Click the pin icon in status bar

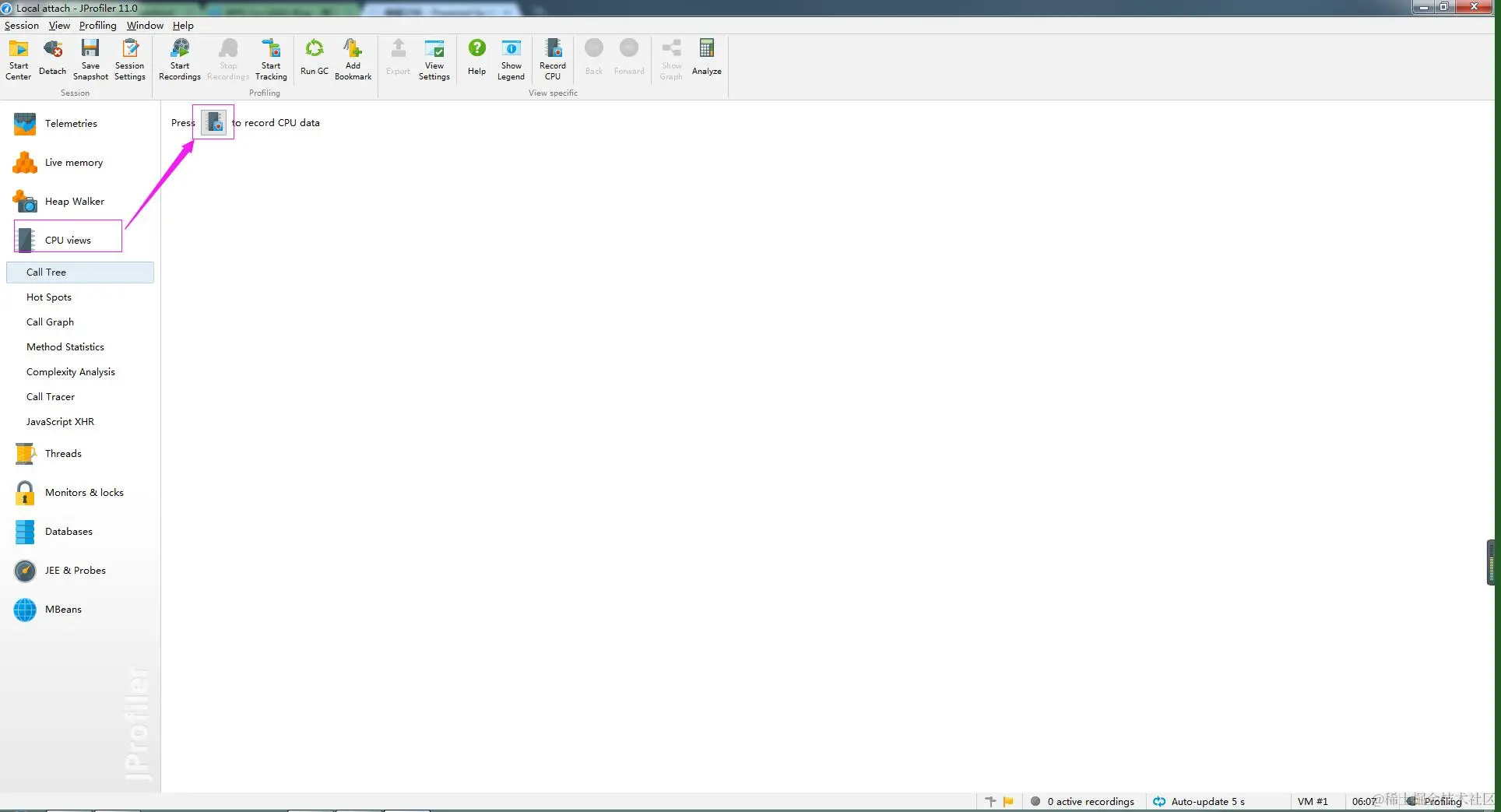tap(990, 801)
